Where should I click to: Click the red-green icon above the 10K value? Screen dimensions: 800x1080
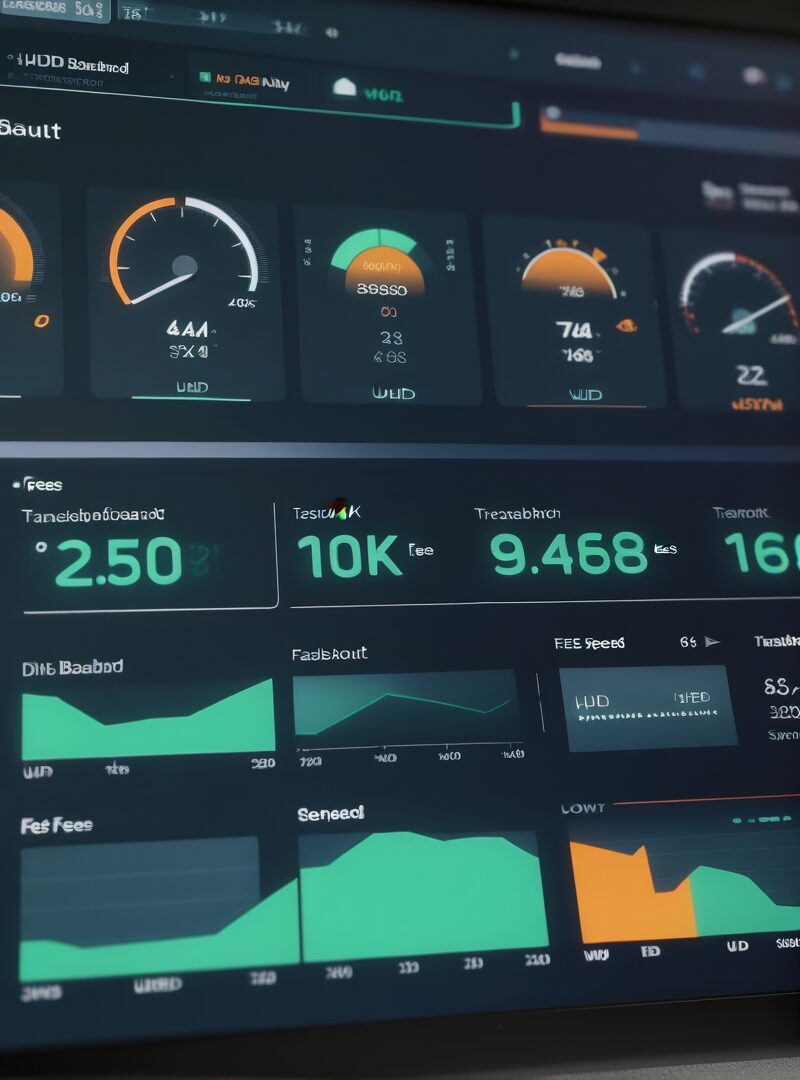tap(339, 507)
